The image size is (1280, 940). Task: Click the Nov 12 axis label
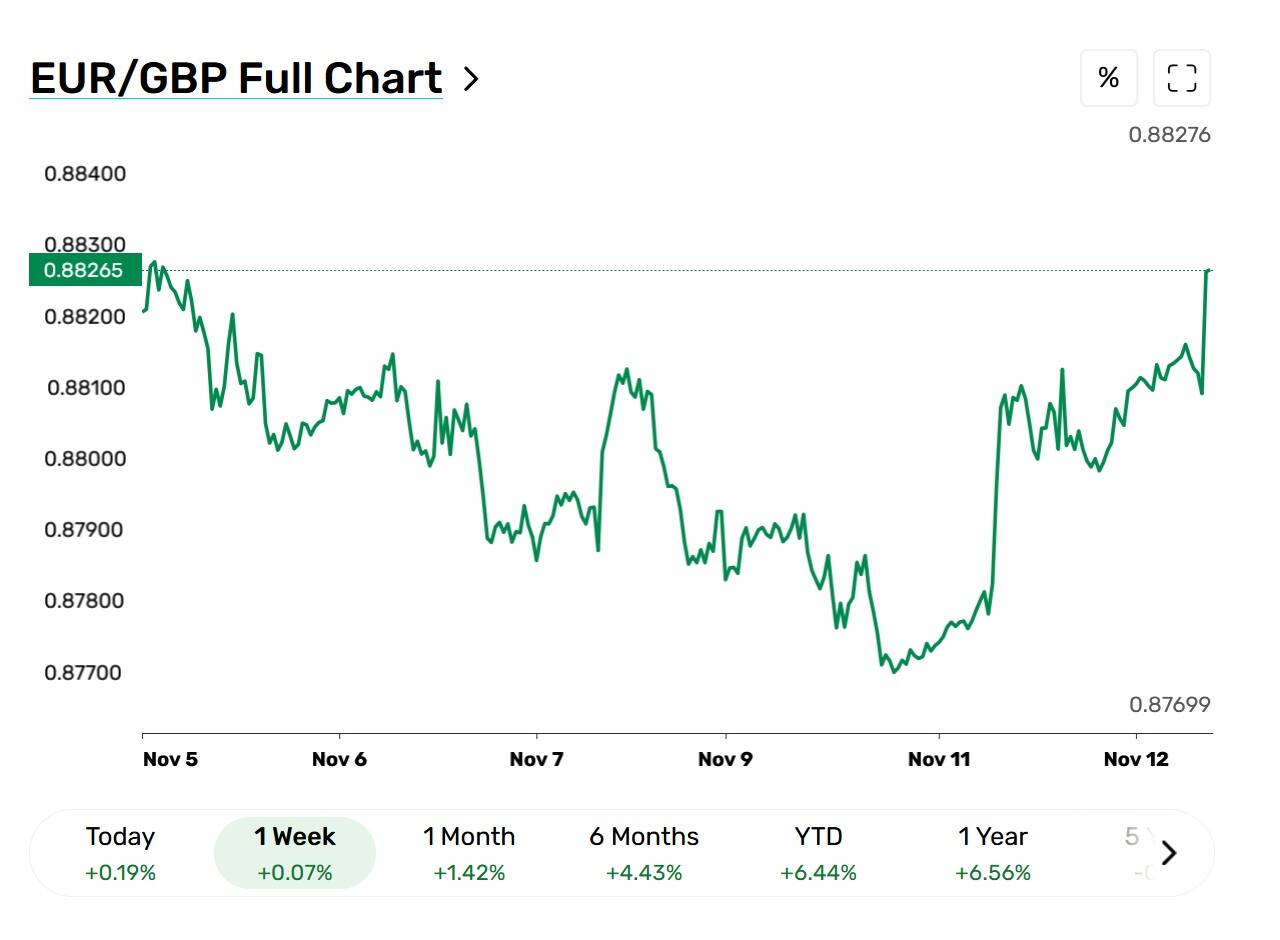click(x=1136, y=759)
